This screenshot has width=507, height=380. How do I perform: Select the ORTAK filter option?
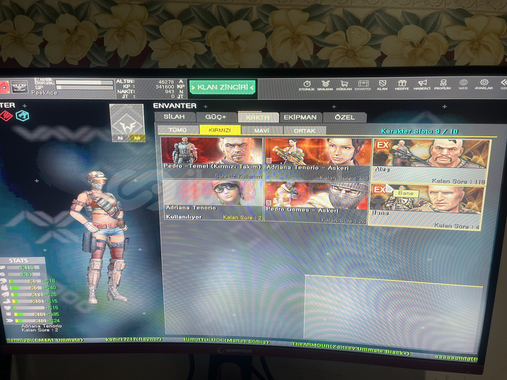(x=304, y=131)
